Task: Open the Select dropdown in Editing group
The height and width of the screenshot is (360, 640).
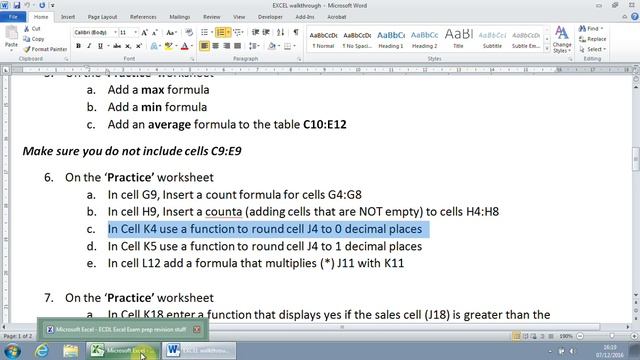Action: pos(592,49)
